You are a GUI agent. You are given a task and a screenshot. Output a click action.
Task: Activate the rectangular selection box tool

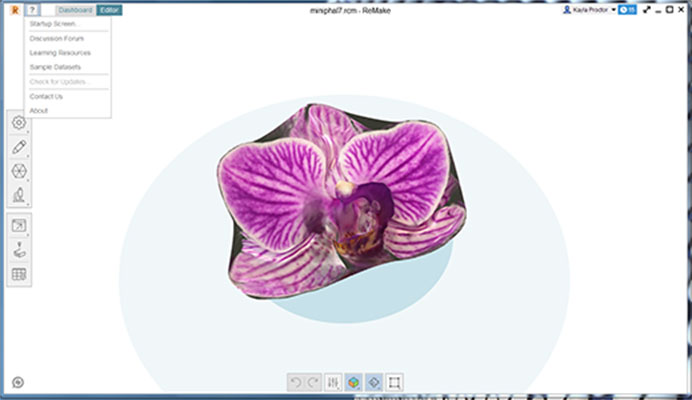394,382
